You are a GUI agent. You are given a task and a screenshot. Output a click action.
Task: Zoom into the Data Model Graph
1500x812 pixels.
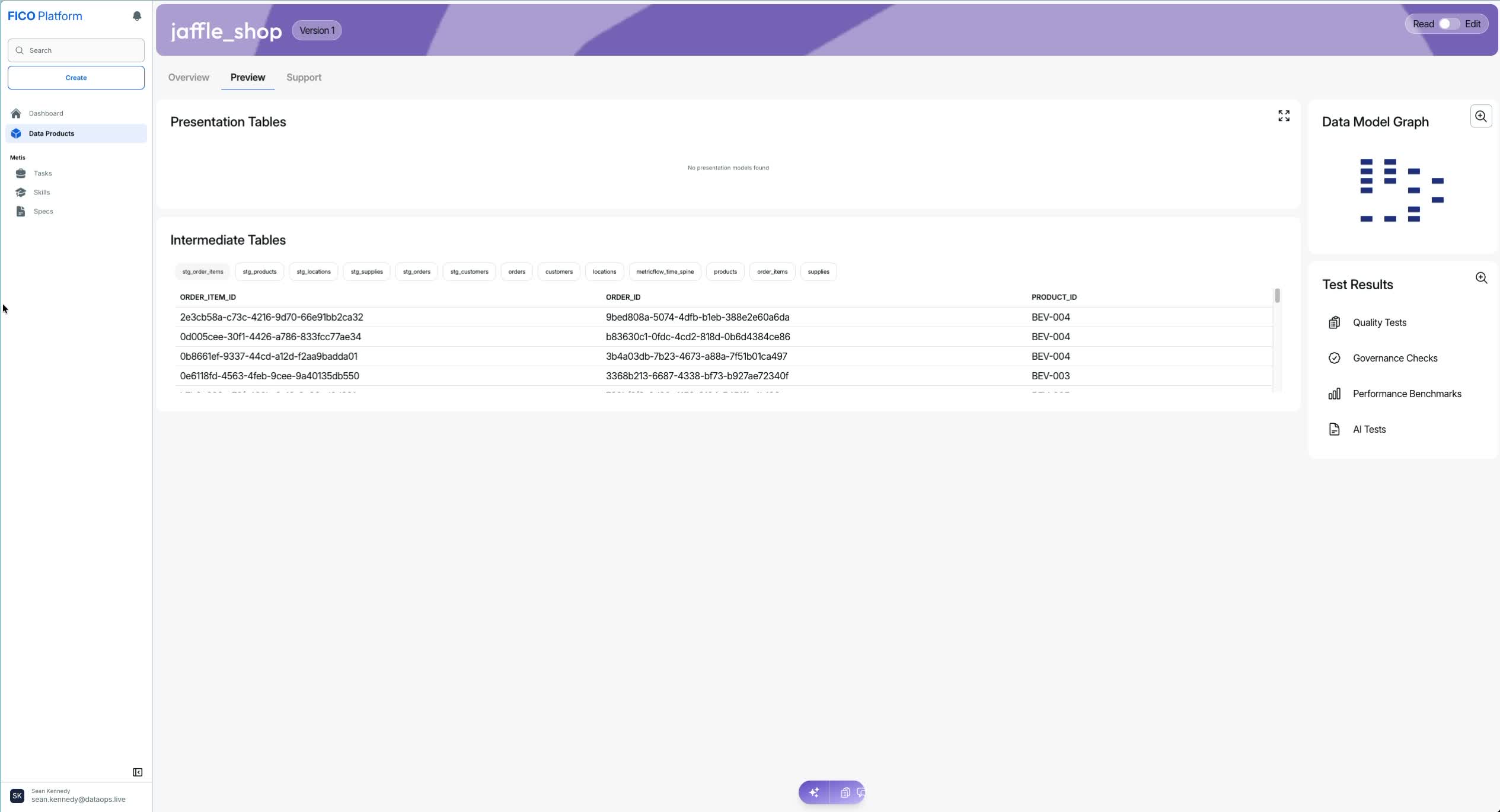pos(1481,116)
